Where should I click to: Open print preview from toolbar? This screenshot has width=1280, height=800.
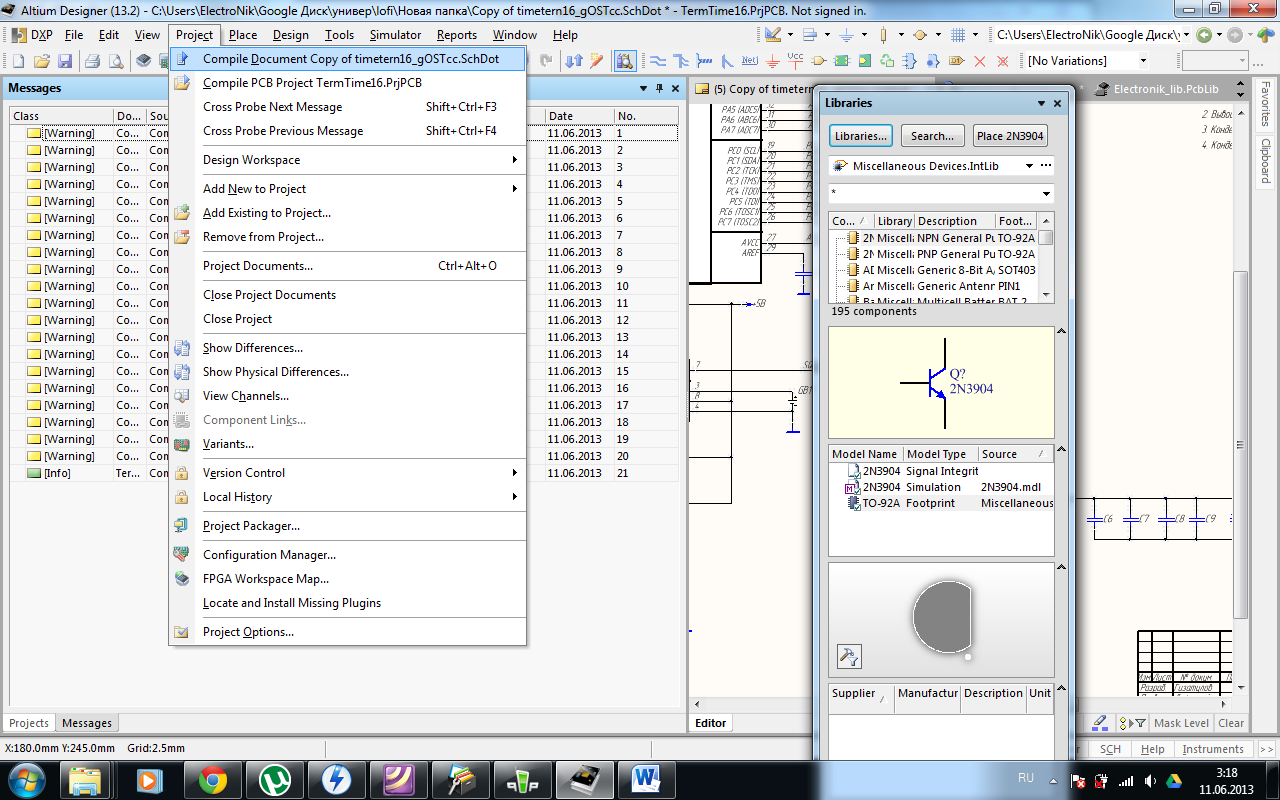tap(116, 61)
